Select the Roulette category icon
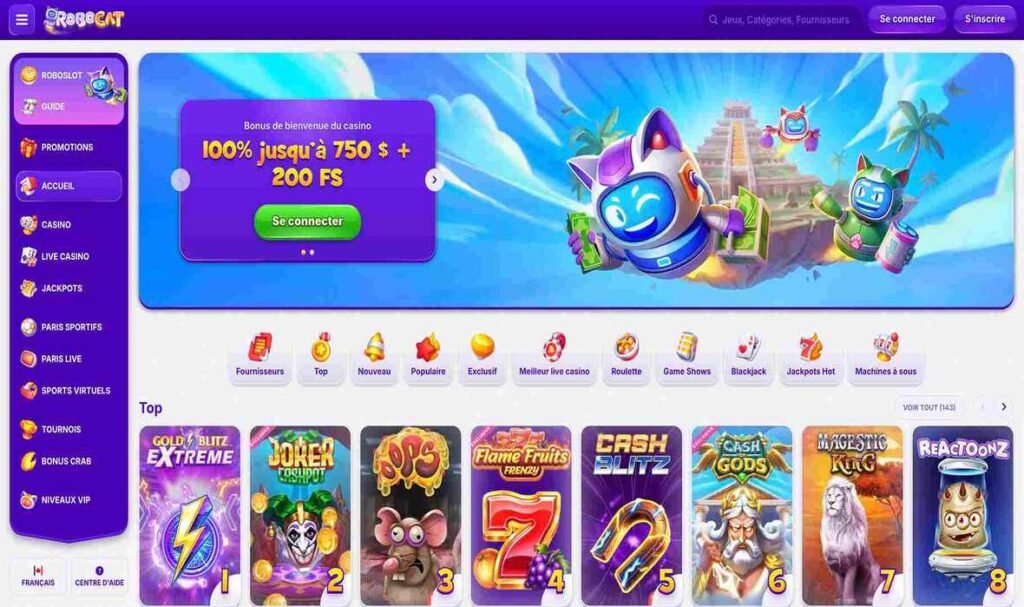1024x607 pixels. (x=626, y=347)
